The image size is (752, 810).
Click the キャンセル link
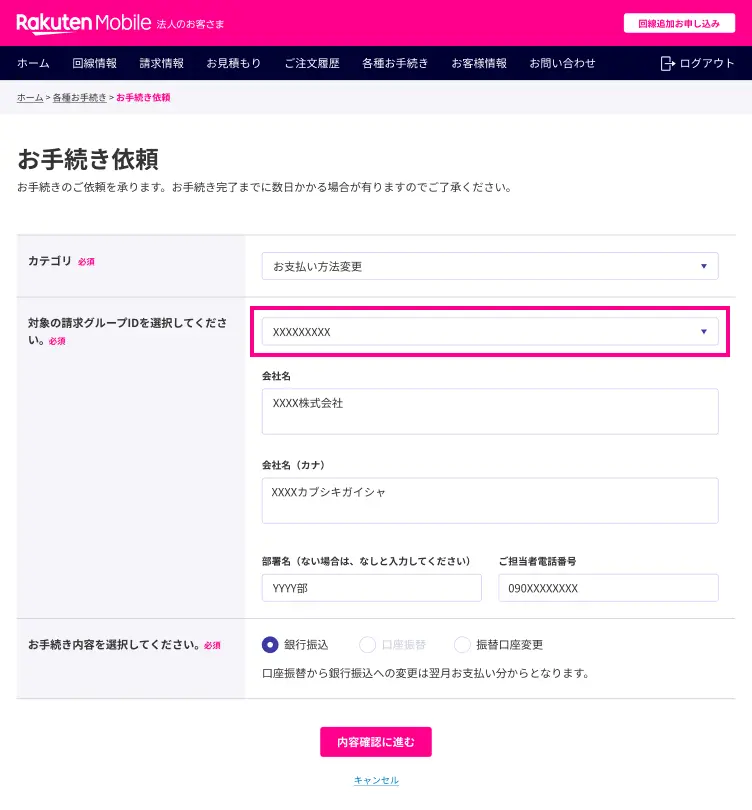376,780
